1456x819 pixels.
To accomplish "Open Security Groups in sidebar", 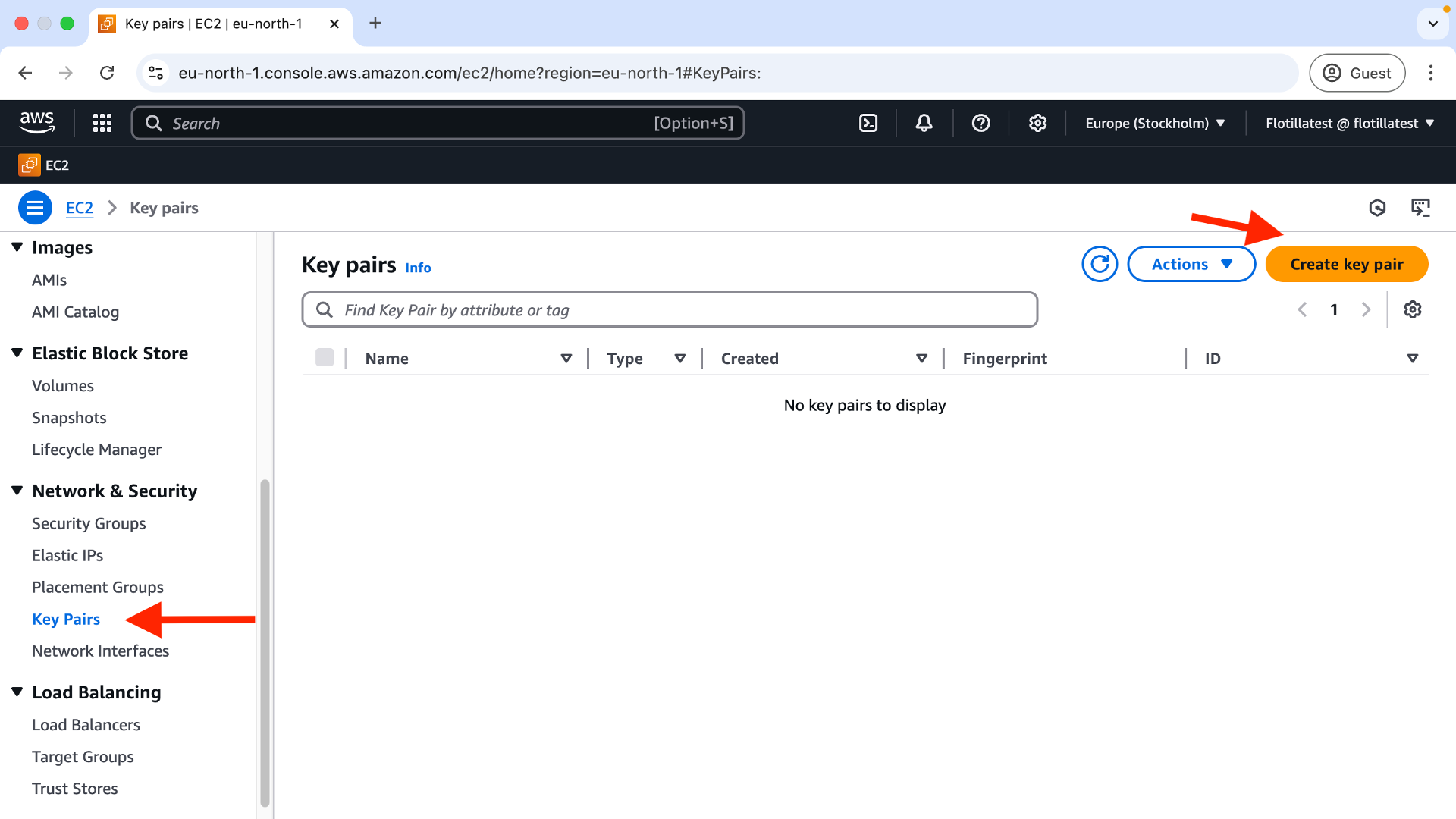I will 89,523.
